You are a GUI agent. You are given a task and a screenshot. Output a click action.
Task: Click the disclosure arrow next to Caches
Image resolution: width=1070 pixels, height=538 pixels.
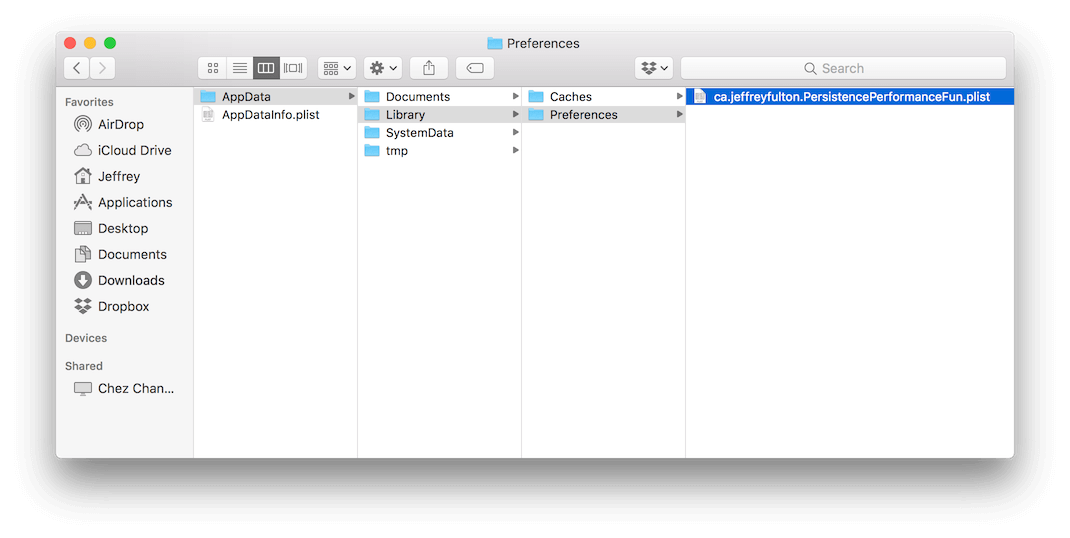pos(680,96)
